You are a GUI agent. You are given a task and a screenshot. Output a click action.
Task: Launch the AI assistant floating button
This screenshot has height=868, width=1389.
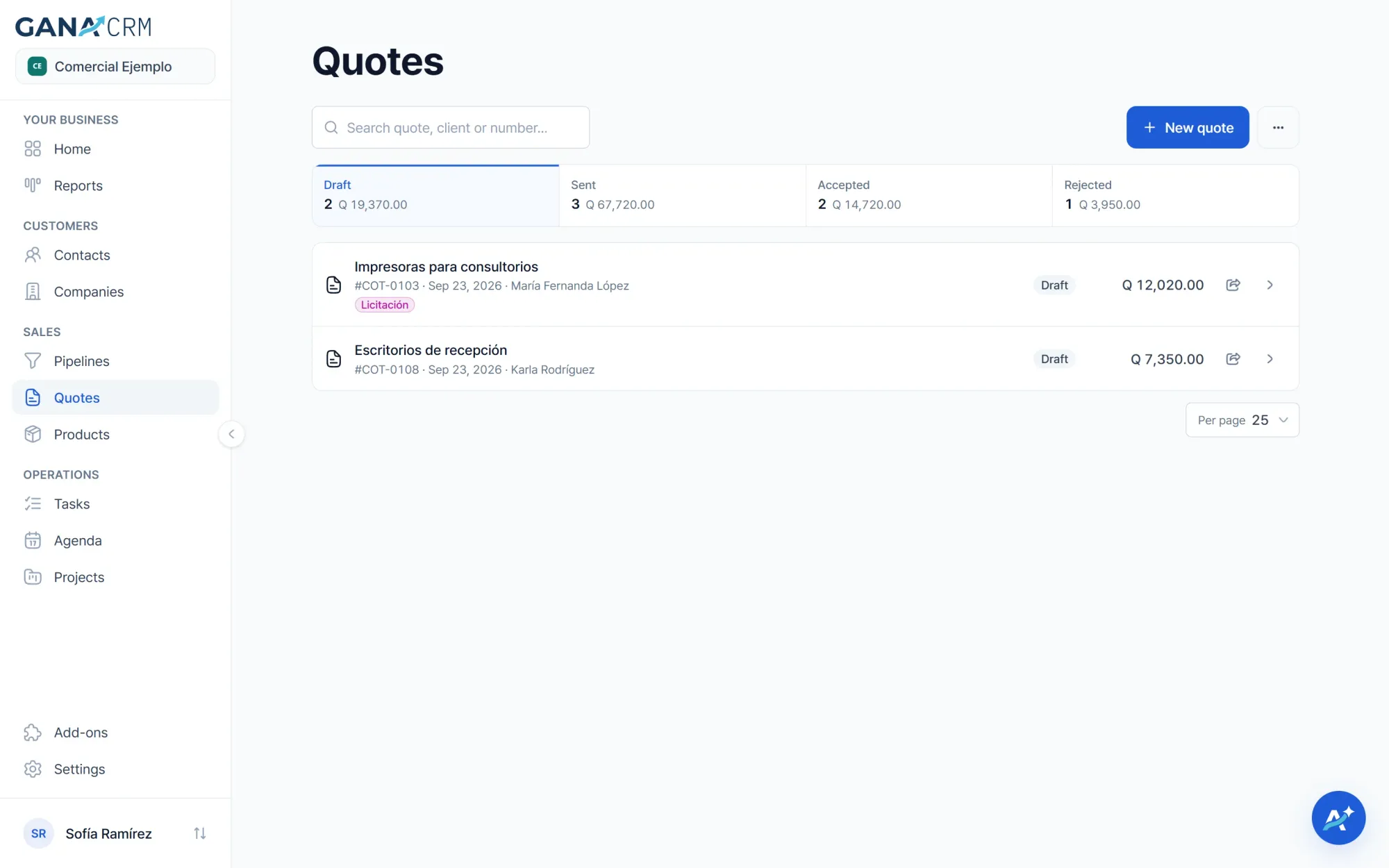click(x=1338, y=818)
